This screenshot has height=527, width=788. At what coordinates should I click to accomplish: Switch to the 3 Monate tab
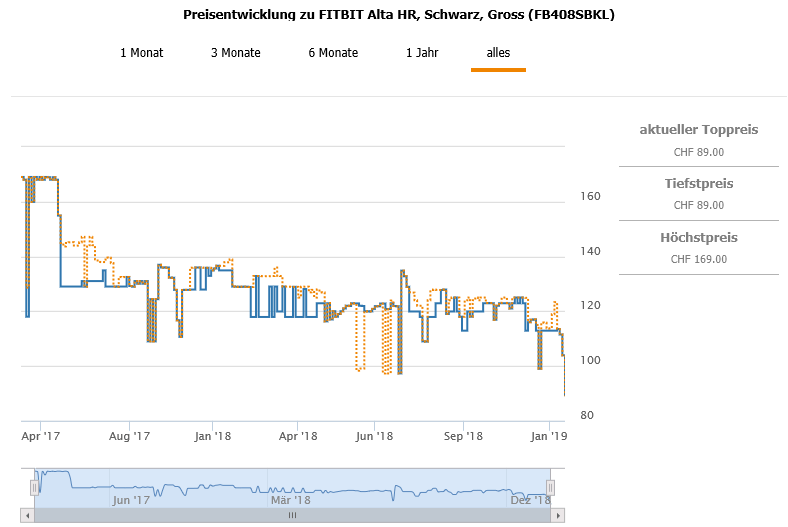pos(235,53)
